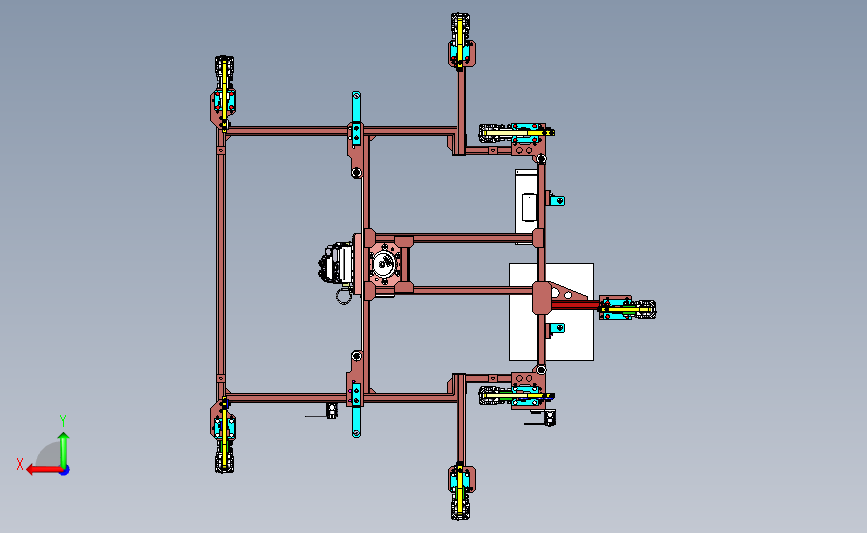
Task: Select the triangular gusset plate with holes
Action: coord(568,292)
